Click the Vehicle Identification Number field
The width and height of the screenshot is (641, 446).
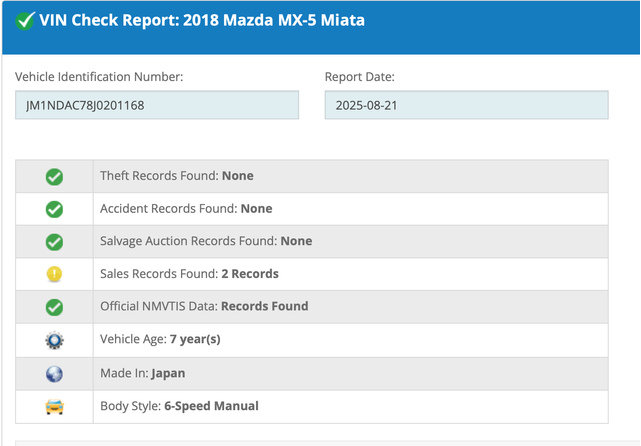click(157, 105)
